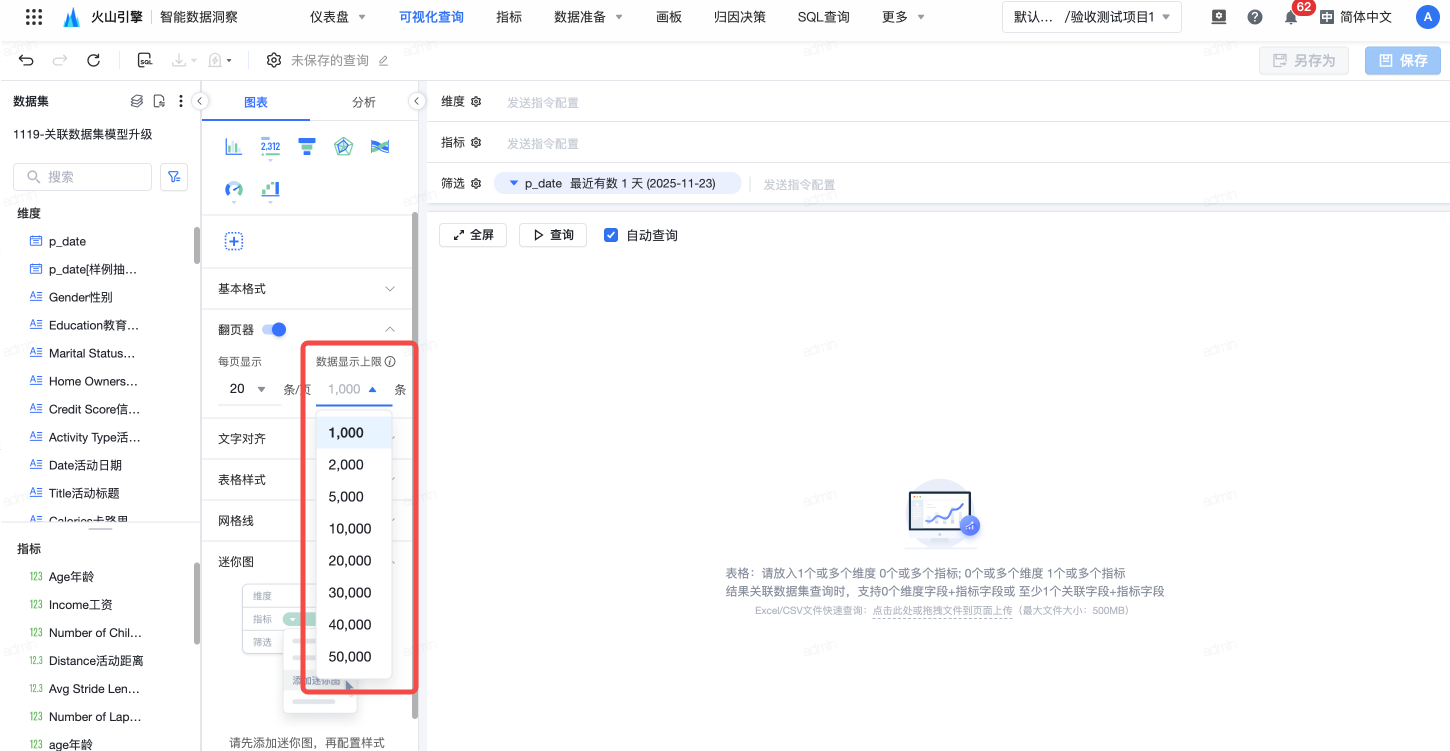This screenshot has width=1450, height=751.
Task: Toggle the 翻页器 switch off
Action: tap(274, 330)
